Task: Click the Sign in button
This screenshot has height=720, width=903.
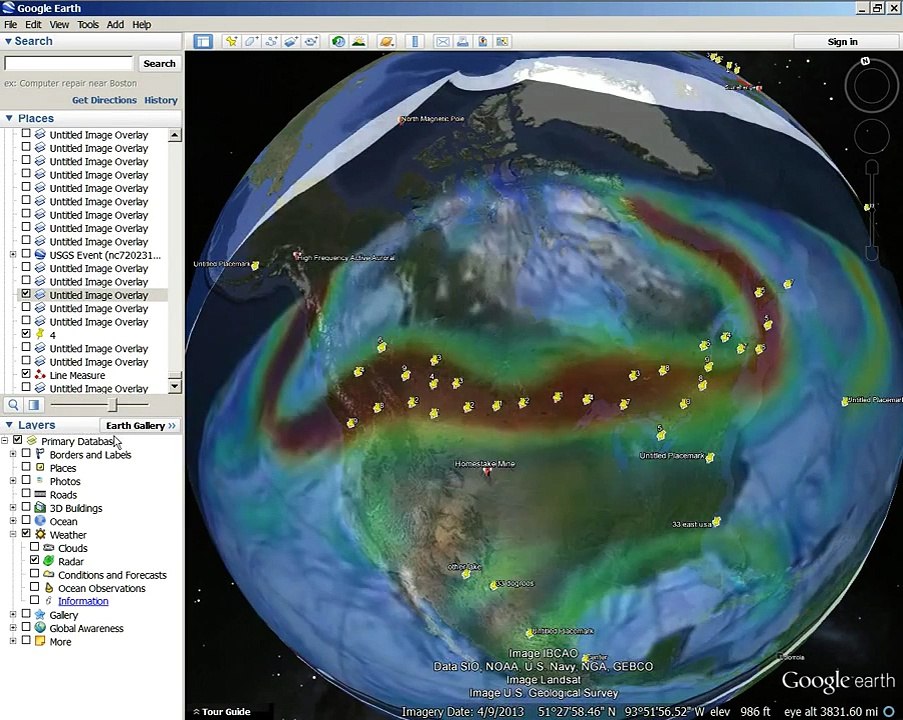Action: point(843,41)
